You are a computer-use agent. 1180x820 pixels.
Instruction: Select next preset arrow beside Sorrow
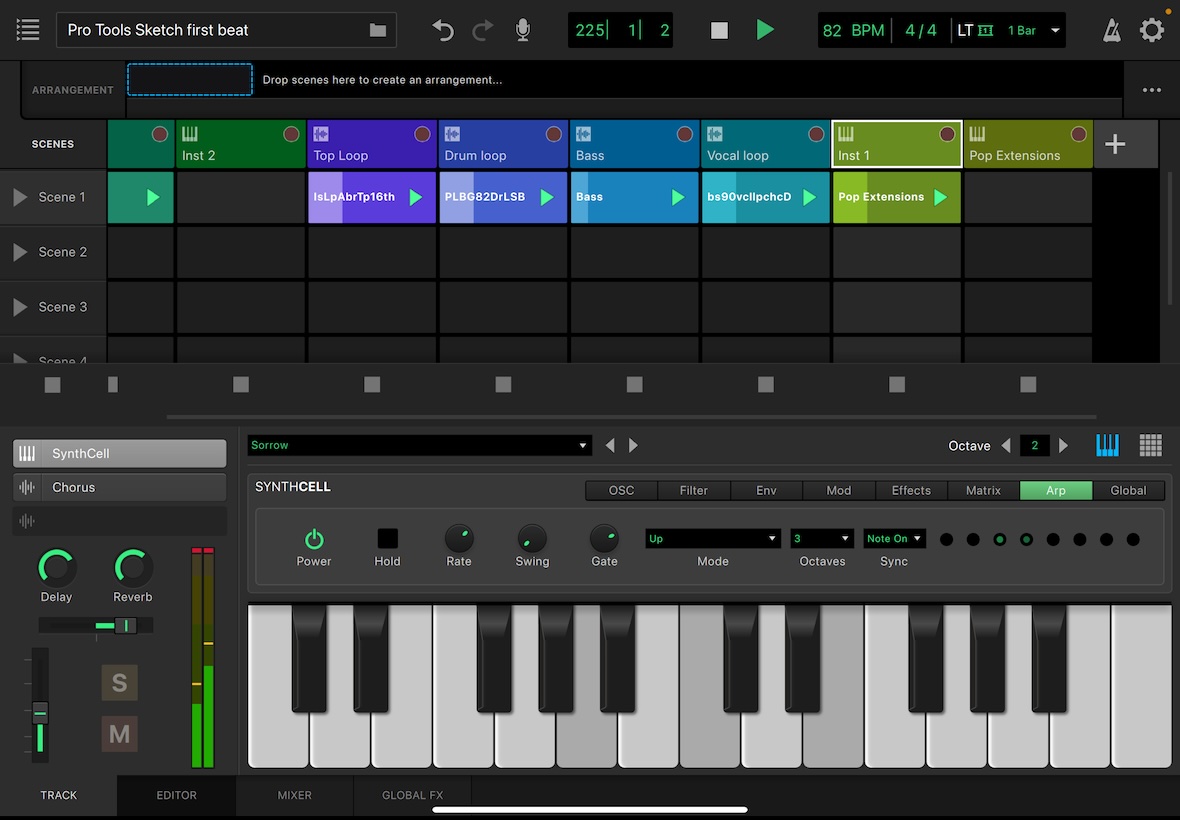(634, 445)
